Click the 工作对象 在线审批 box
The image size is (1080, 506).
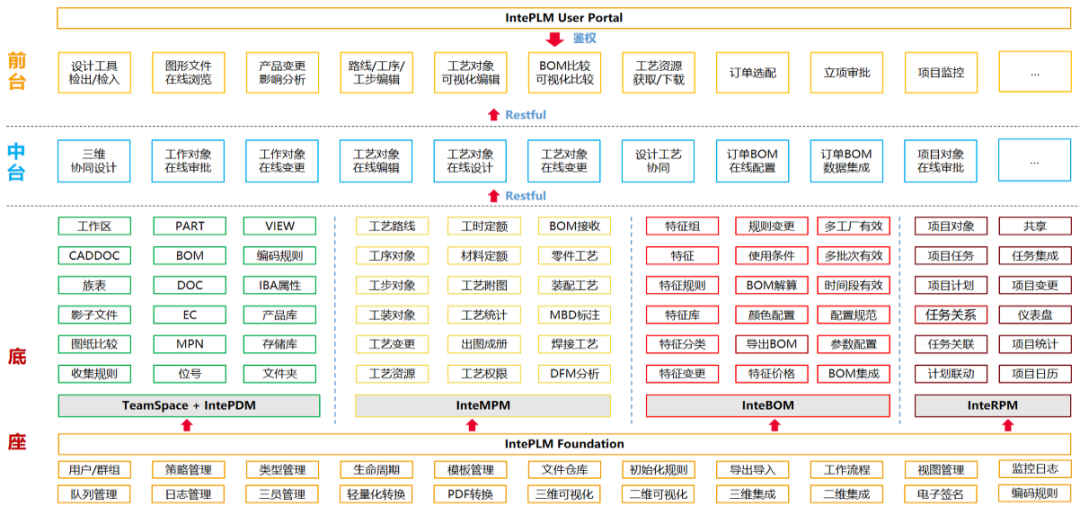tap(188, 161)
